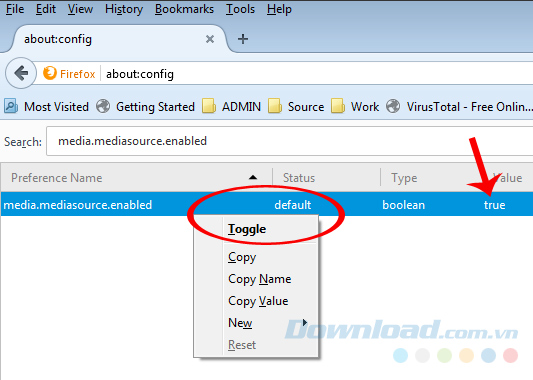
Task: Choose Copy in context menu
Action: (x=256, y=257)
